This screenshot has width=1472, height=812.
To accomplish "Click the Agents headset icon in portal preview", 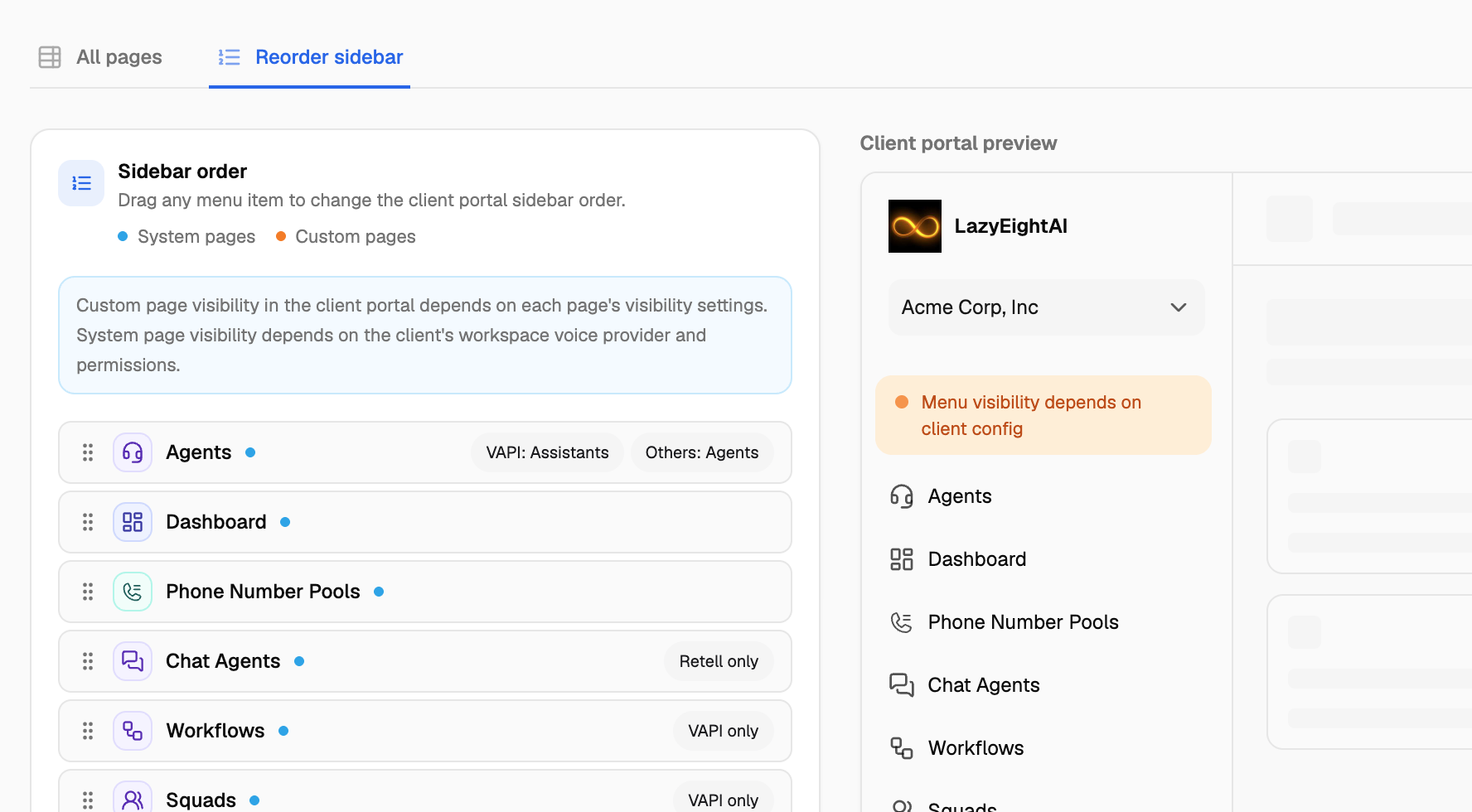I will pyautogui.click(x=902, y=496).
